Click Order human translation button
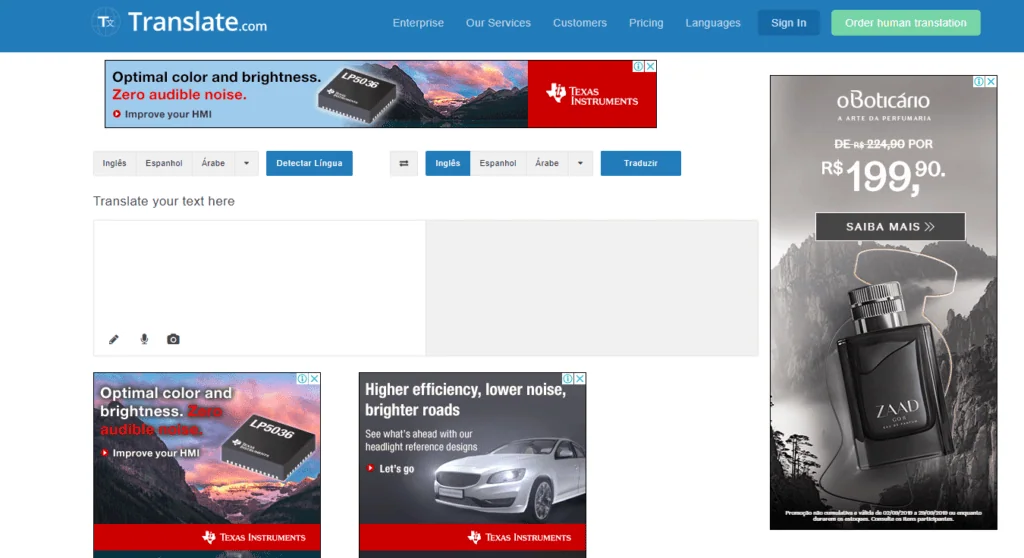Viewport: 1024px width, 558px height. [906, 23]
